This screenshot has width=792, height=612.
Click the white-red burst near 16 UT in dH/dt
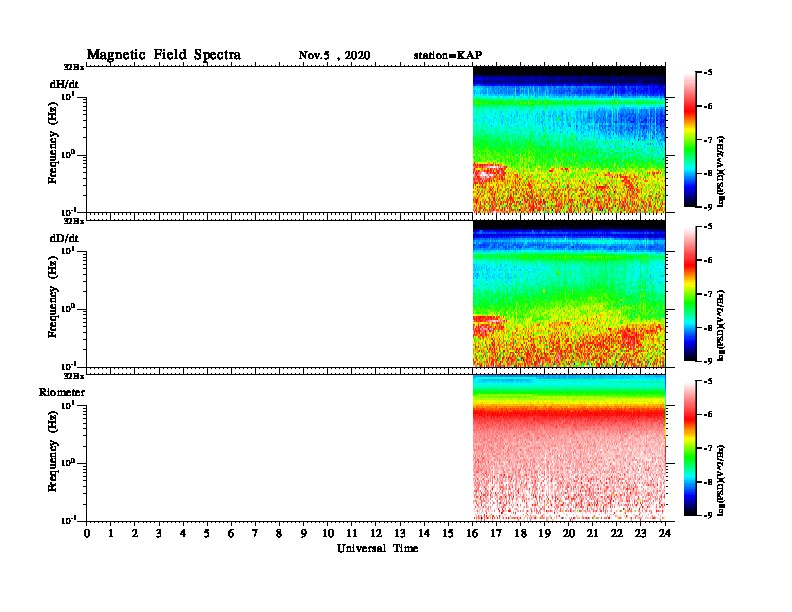[489, 172]
